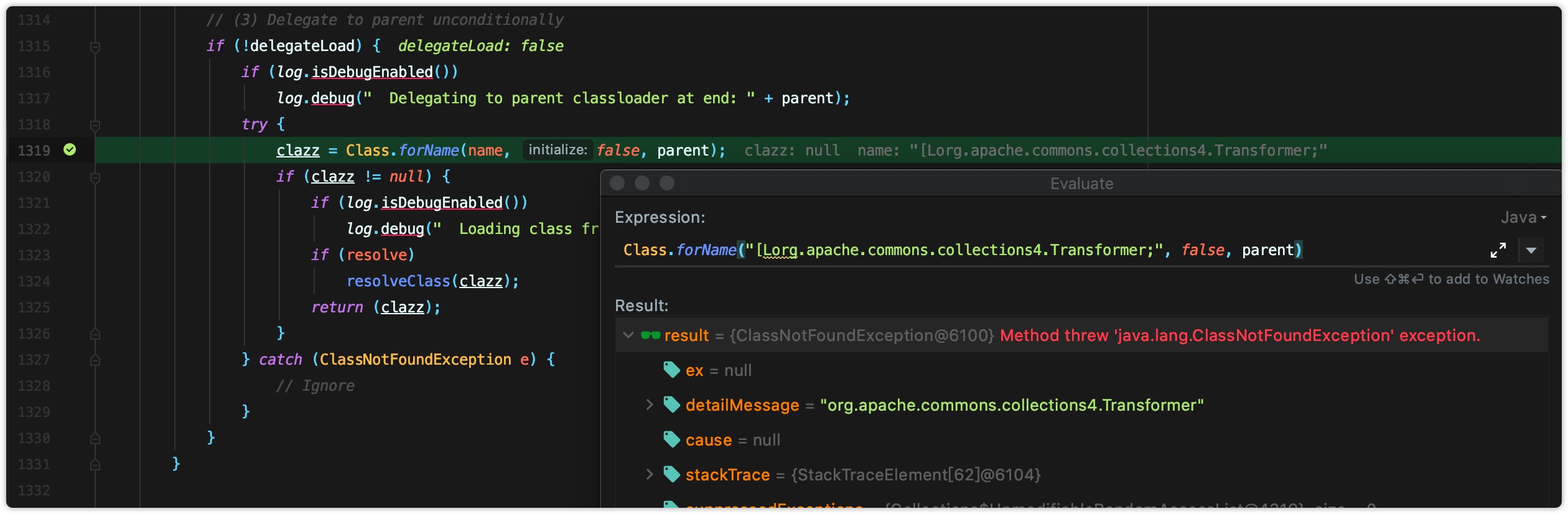Click the fold marker at line 1327
The height and width of the screenshot is (514, 1568).
(95, 360)
